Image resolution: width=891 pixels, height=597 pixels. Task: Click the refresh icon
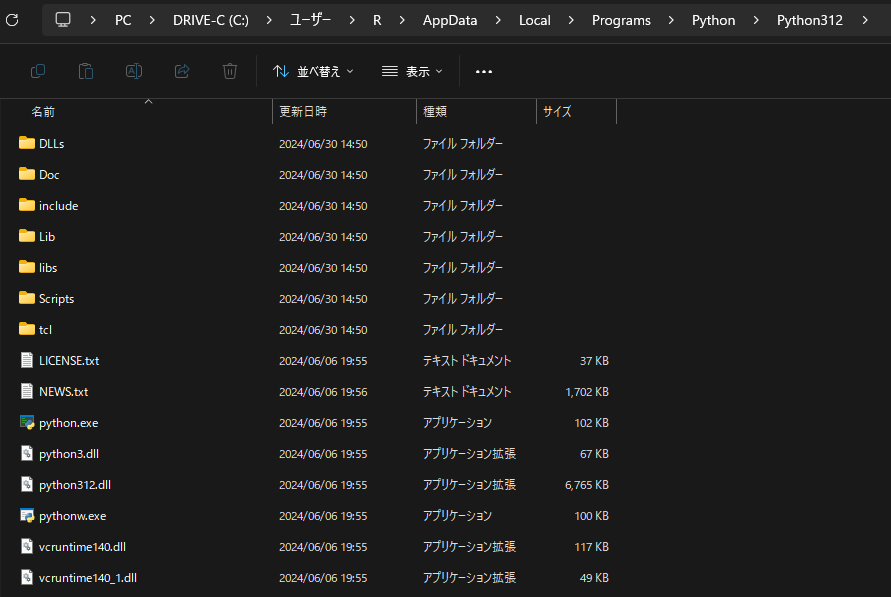(x=12, y=20)
